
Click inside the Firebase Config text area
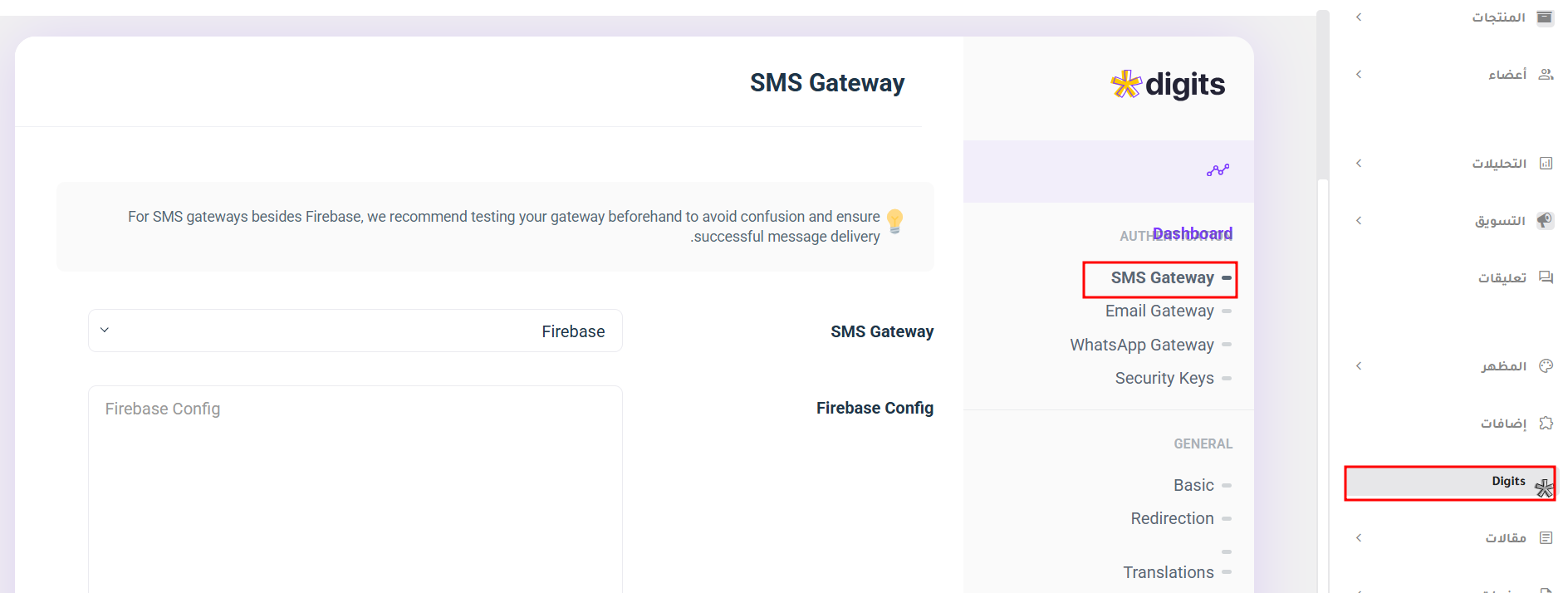[355, 490]
